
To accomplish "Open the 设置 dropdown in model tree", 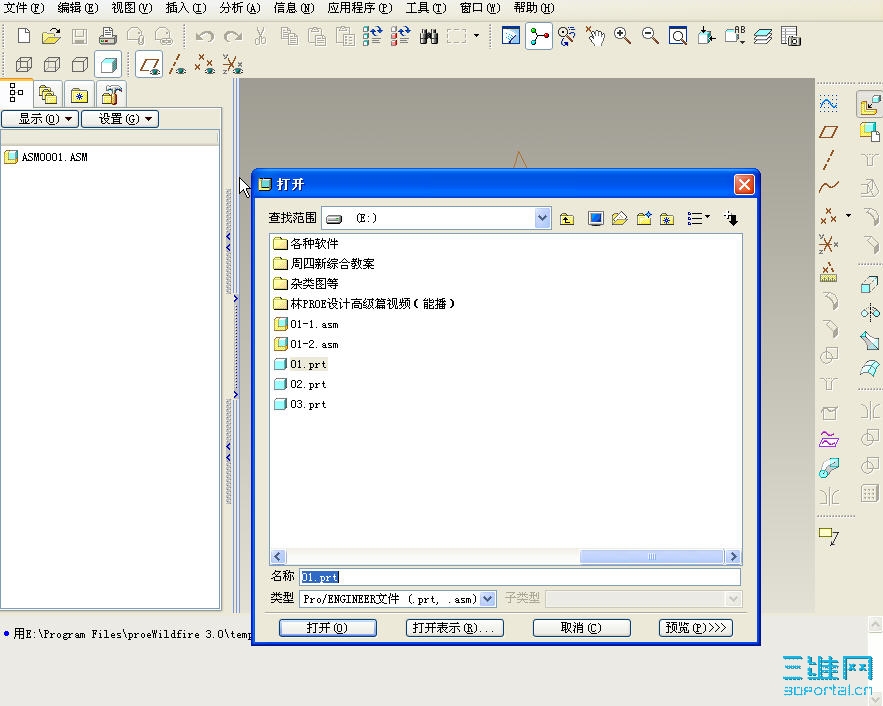I will click(x=120, y=119).
